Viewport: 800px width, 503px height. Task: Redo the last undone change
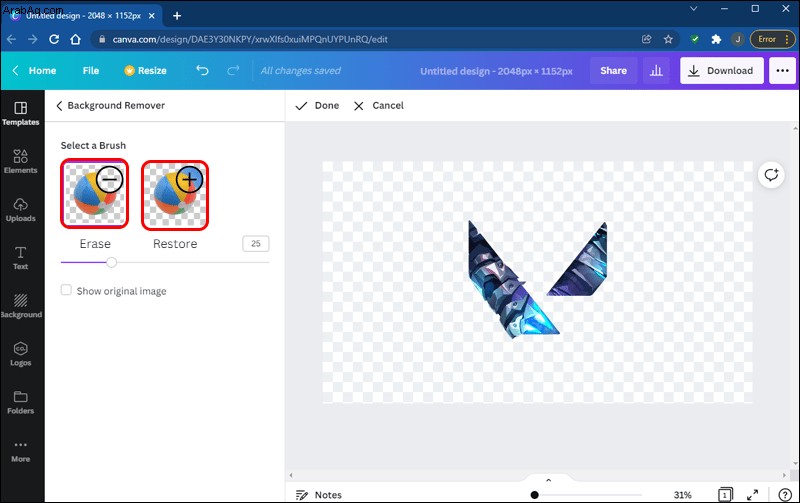[x=233, y=70]
